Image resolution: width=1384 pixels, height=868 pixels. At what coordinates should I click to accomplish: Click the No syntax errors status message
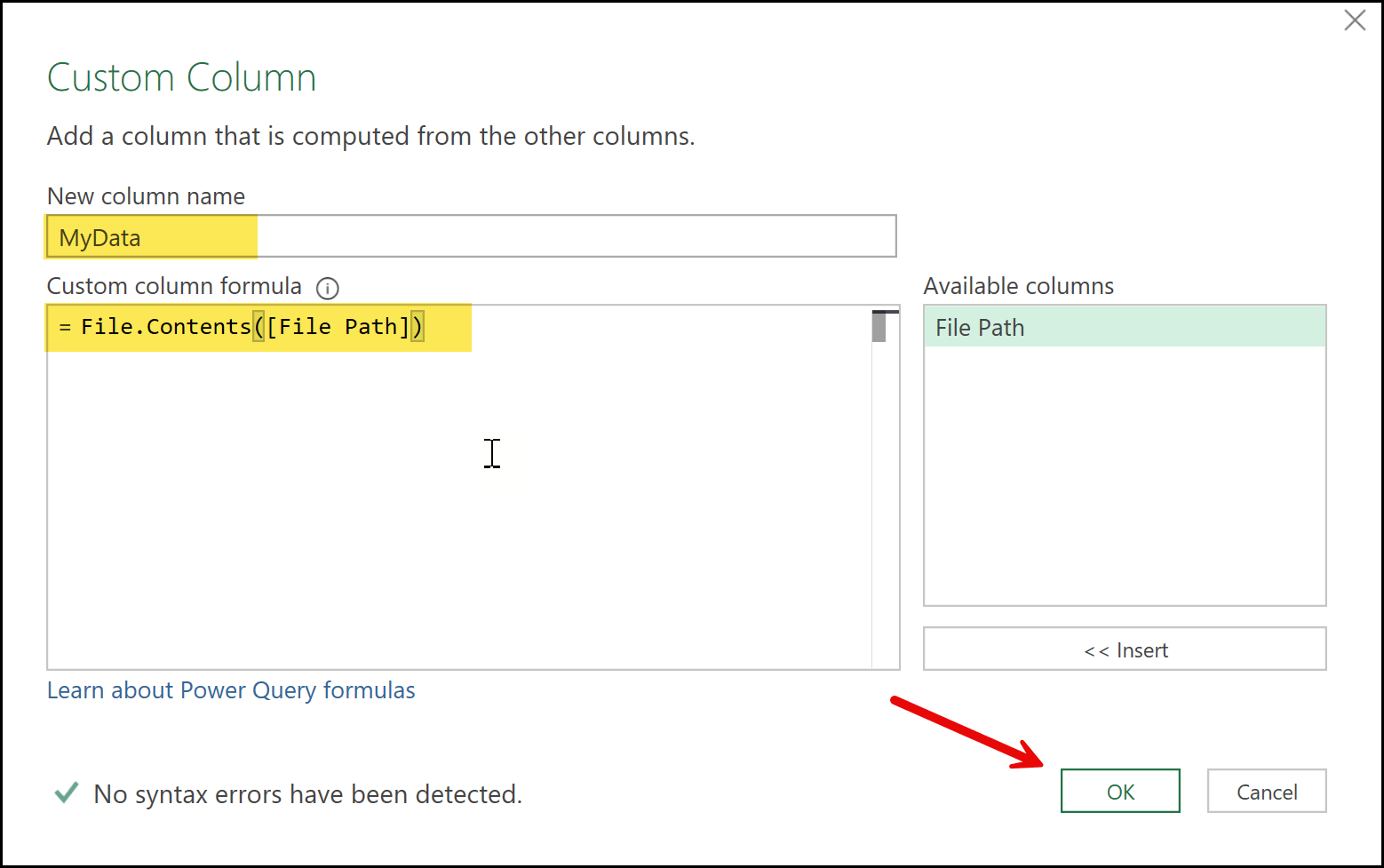(307, 793)
